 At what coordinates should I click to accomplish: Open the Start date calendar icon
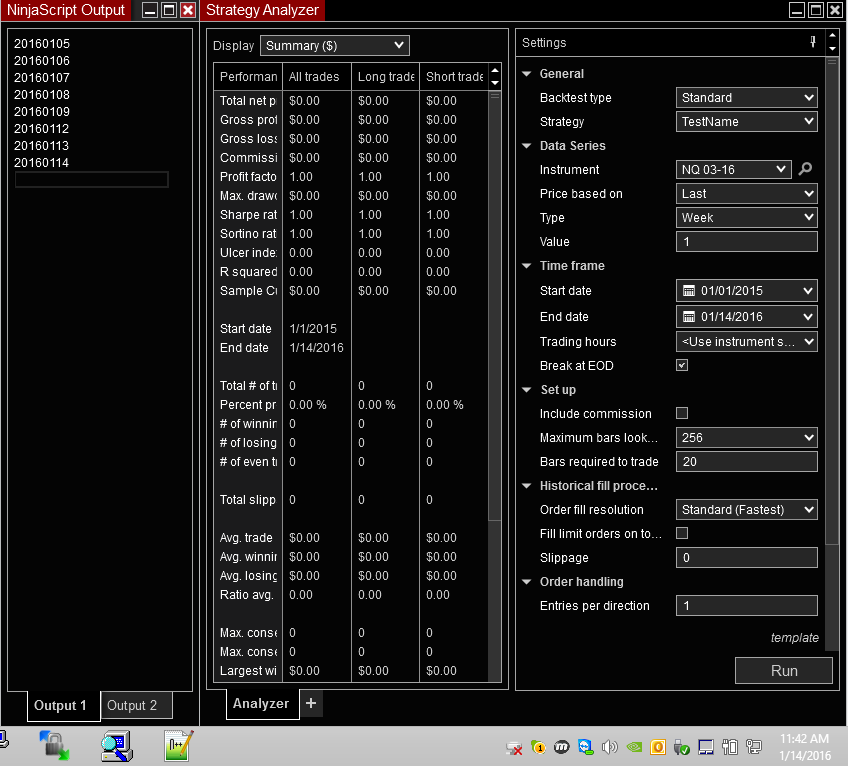click(688, 291)
